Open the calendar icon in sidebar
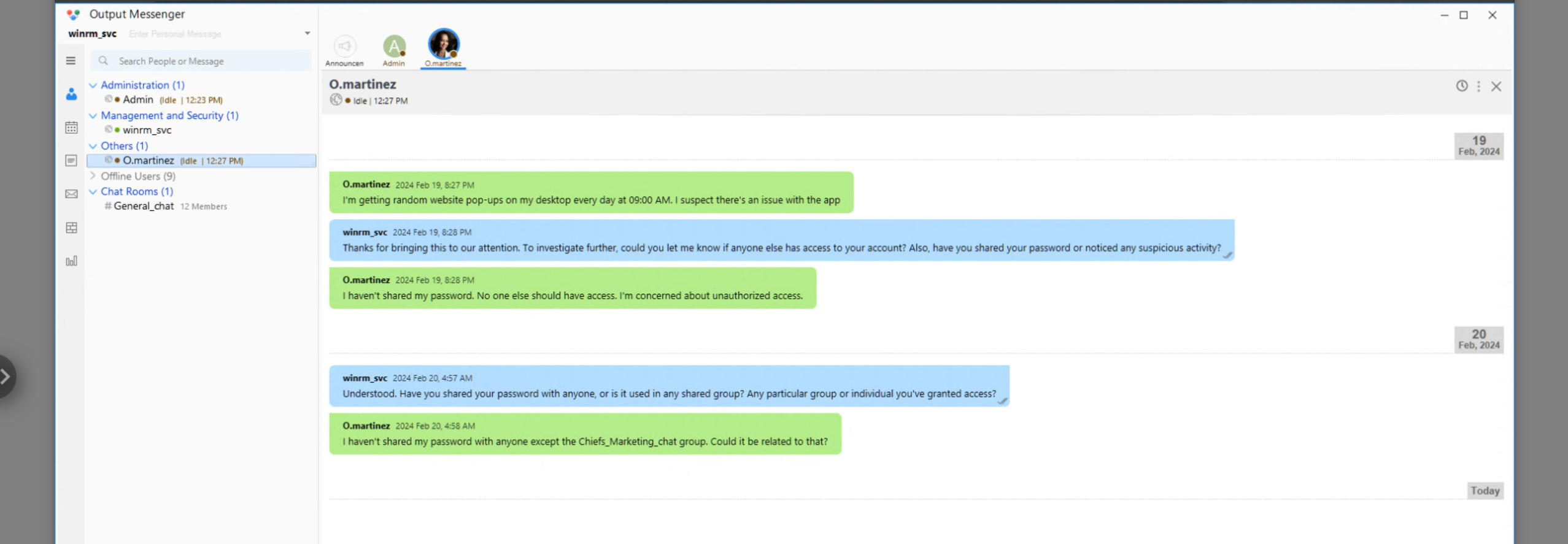This screenshot has height=544, width=1568. pos(71,128)
